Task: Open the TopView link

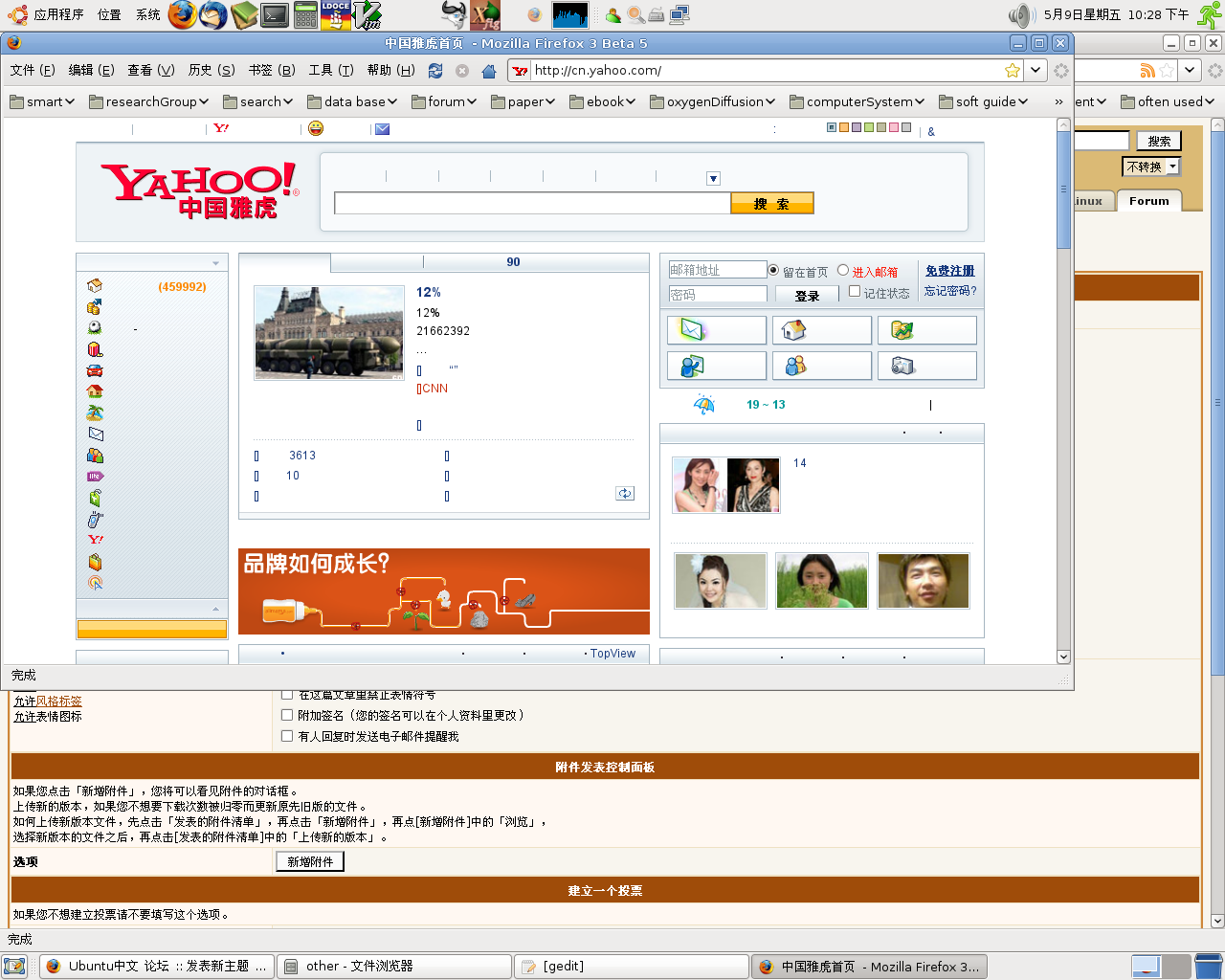Action: [612, 654]
